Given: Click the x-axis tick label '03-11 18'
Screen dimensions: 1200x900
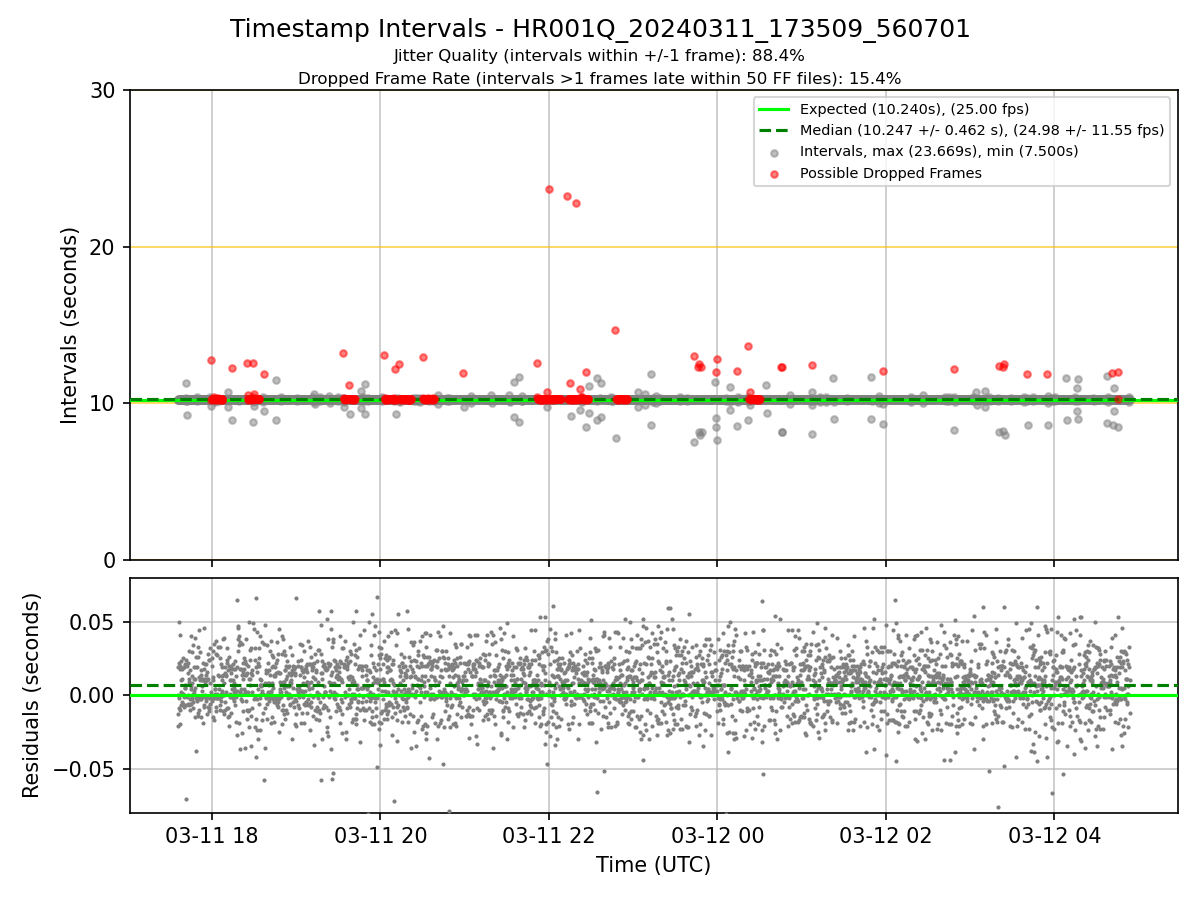Looking at the screenshot, I should point(211,835).
